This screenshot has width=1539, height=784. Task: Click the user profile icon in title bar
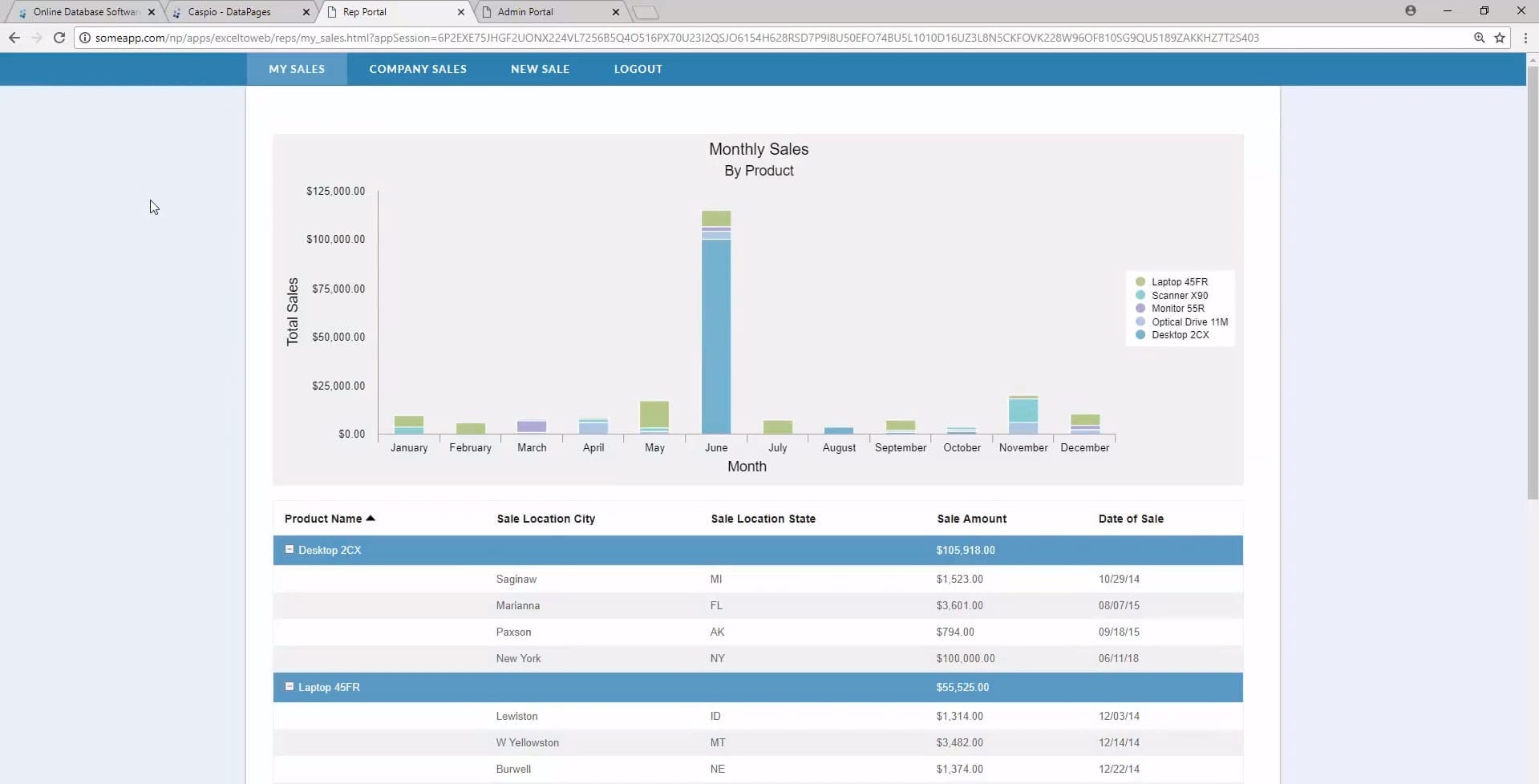(1411, 11)
